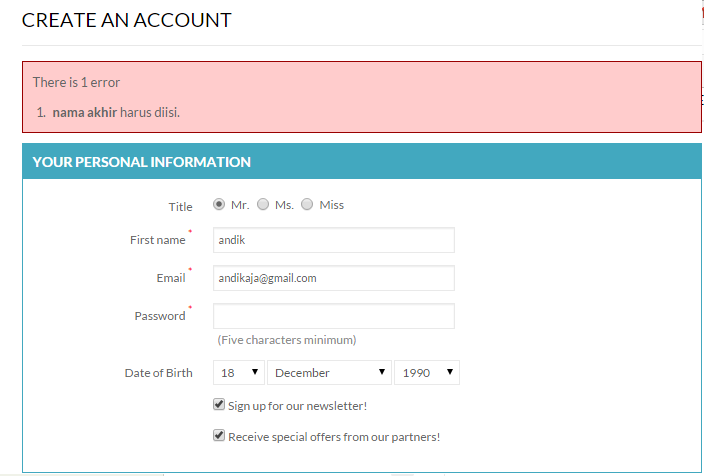This screenshot has width=704, height=476.
Task: Click the 'Receive special offers from our partners!' label
Action: 334,437
